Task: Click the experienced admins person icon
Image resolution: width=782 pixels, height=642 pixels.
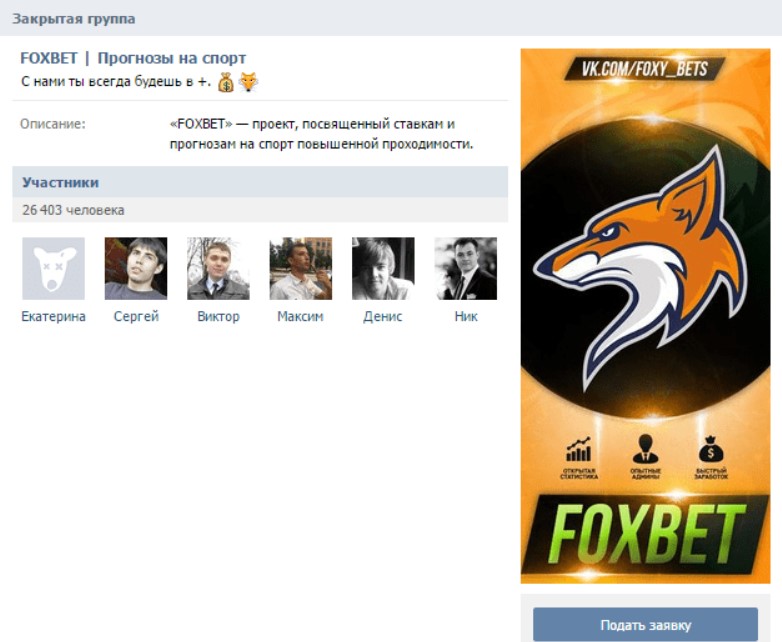Action: coord(645,449)
